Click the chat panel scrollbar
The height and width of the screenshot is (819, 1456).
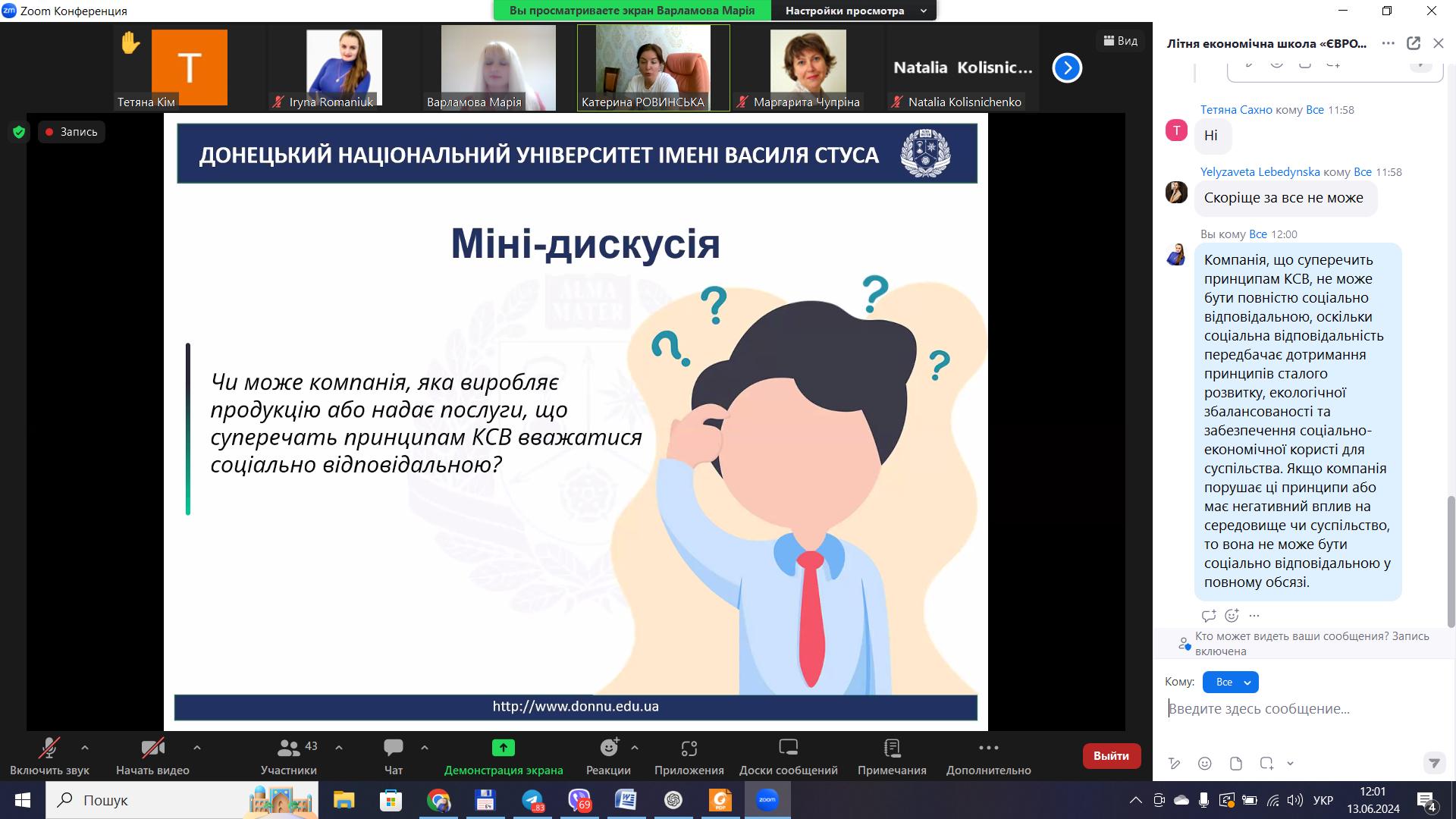click(x=1451, y=561)
